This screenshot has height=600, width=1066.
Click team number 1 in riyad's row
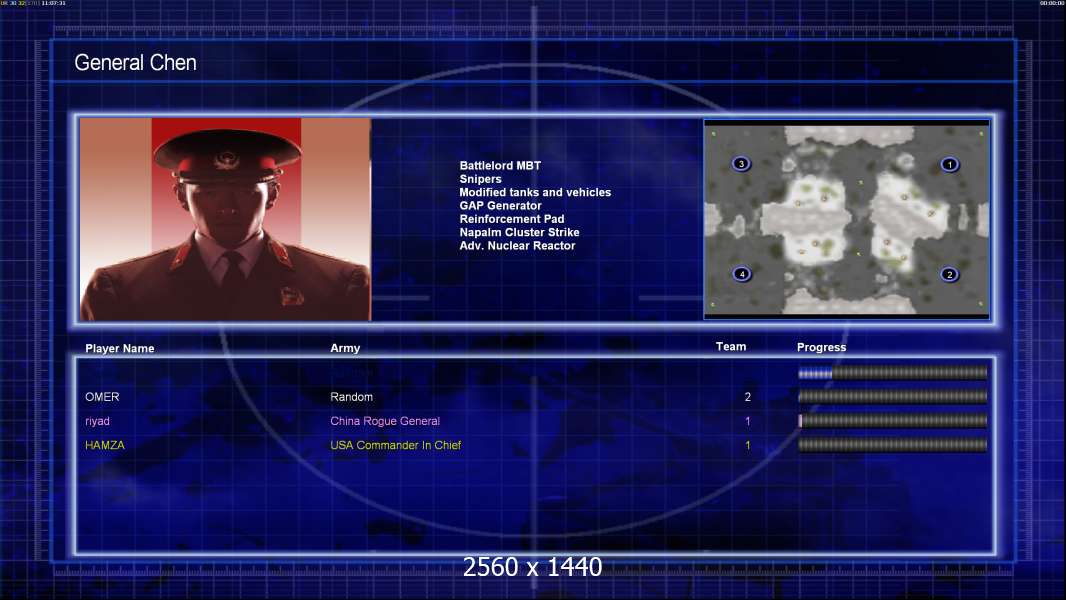click(748, 421)
